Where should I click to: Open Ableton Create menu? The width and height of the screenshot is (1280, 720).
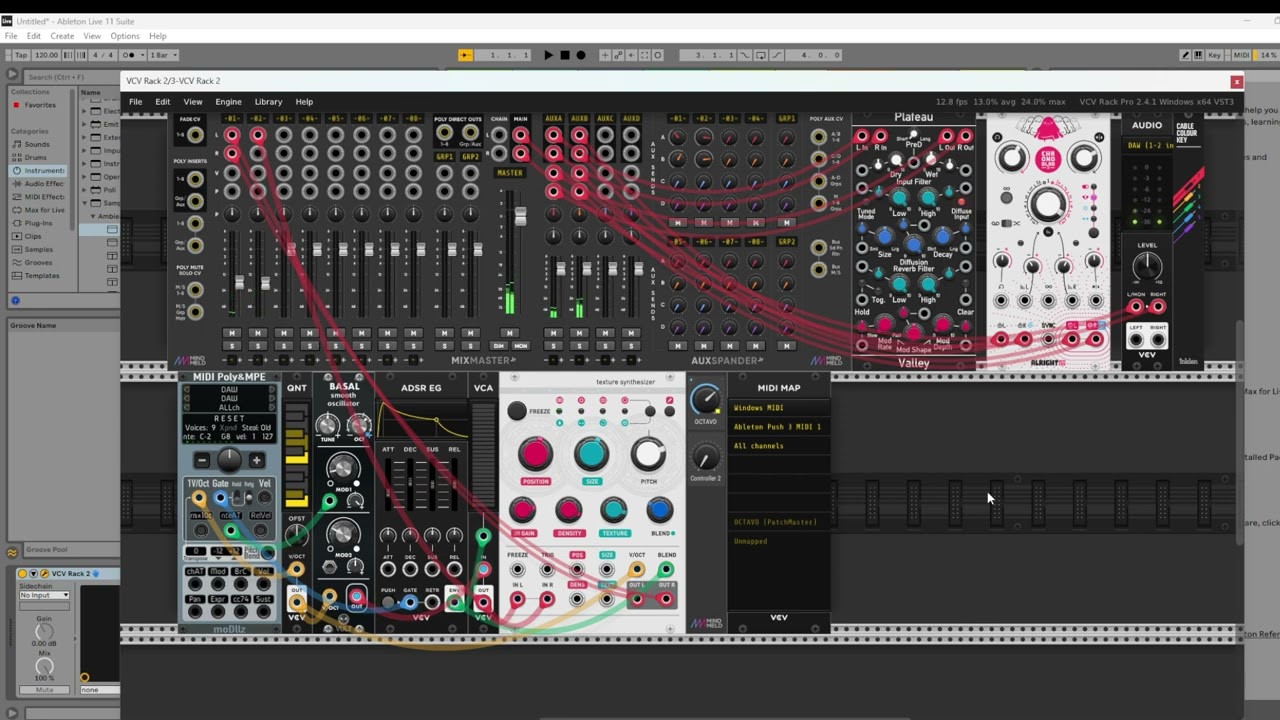tap(62, 36)
